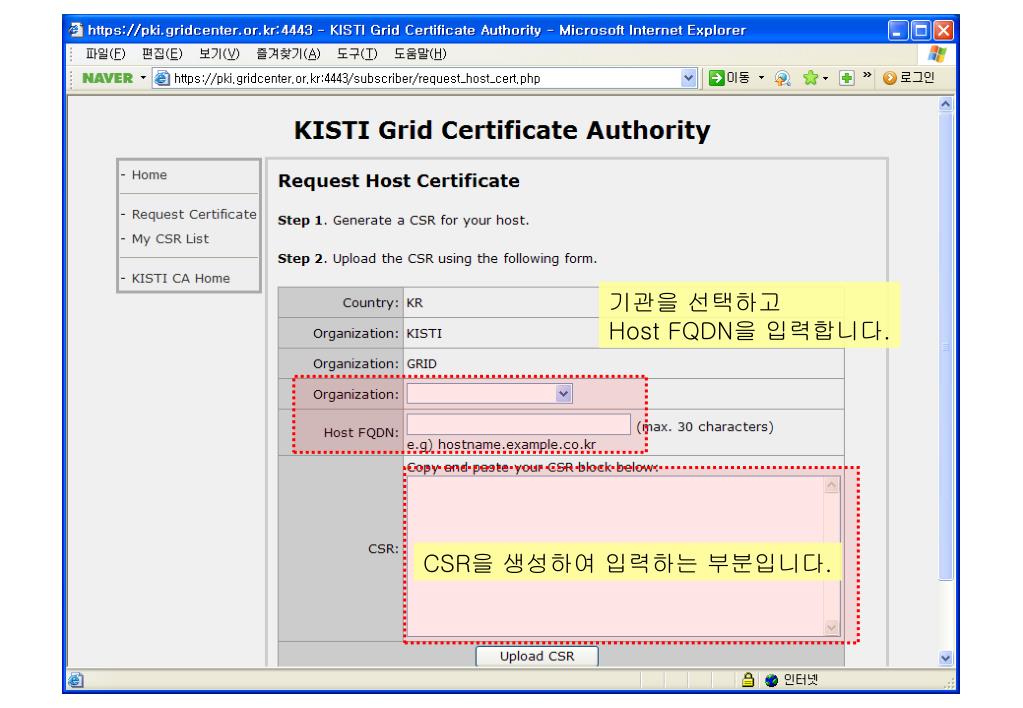Click the 'e.g) hostname.example.co.kr' hint text

click(x=501, y=444)
